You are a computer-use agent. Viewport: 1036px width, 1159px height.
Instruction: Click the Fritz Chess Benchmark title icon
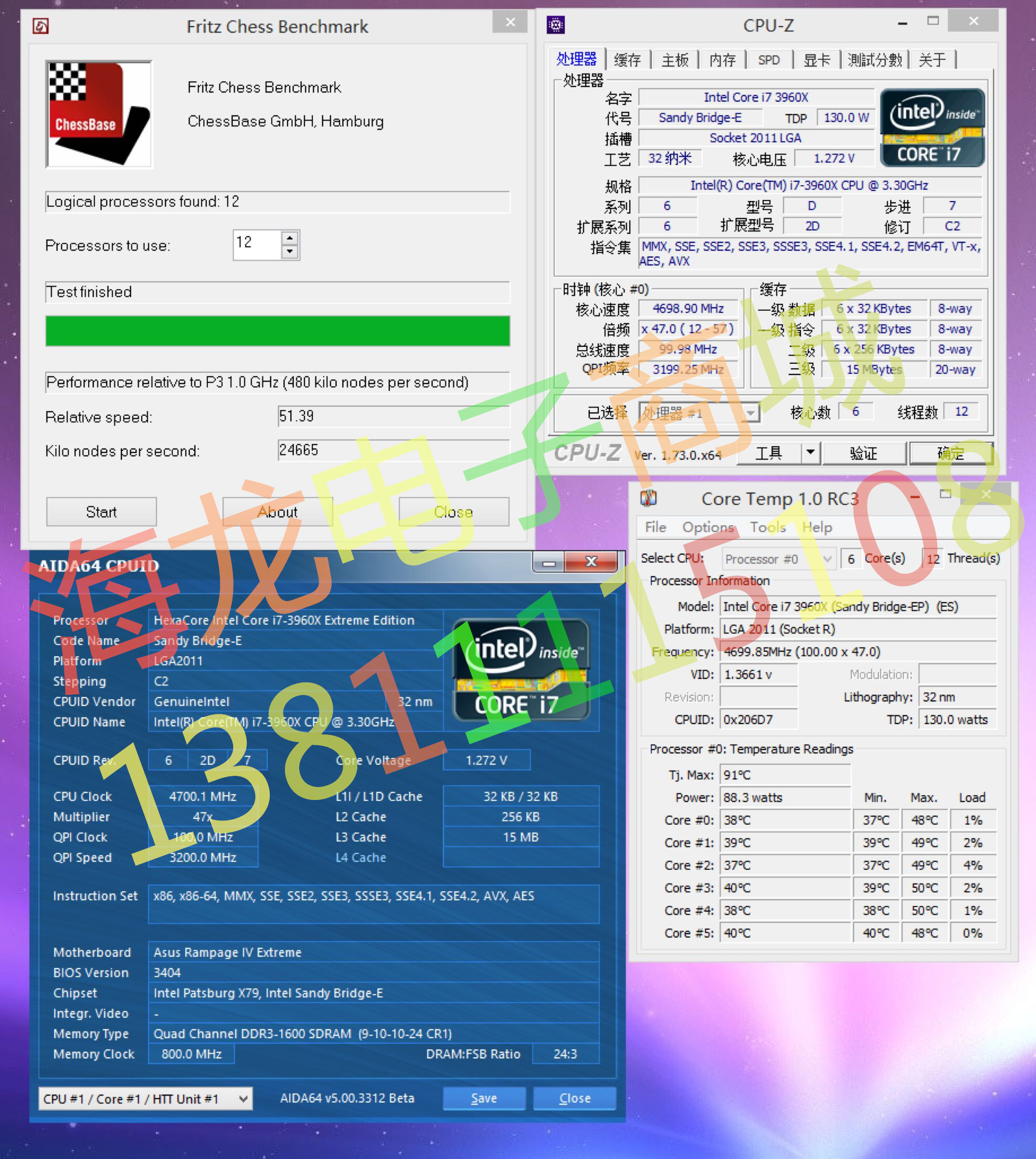[40, 26]
